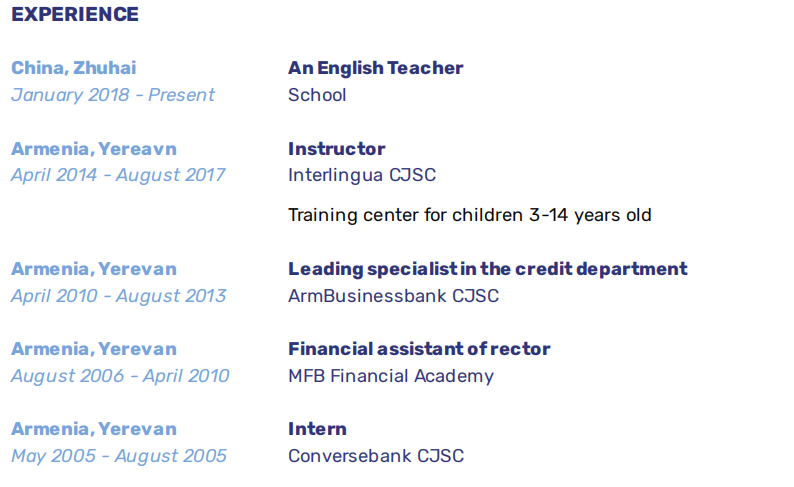Click the Instructor job title
The image size is (794, 487).
click(x=336, y=149)
